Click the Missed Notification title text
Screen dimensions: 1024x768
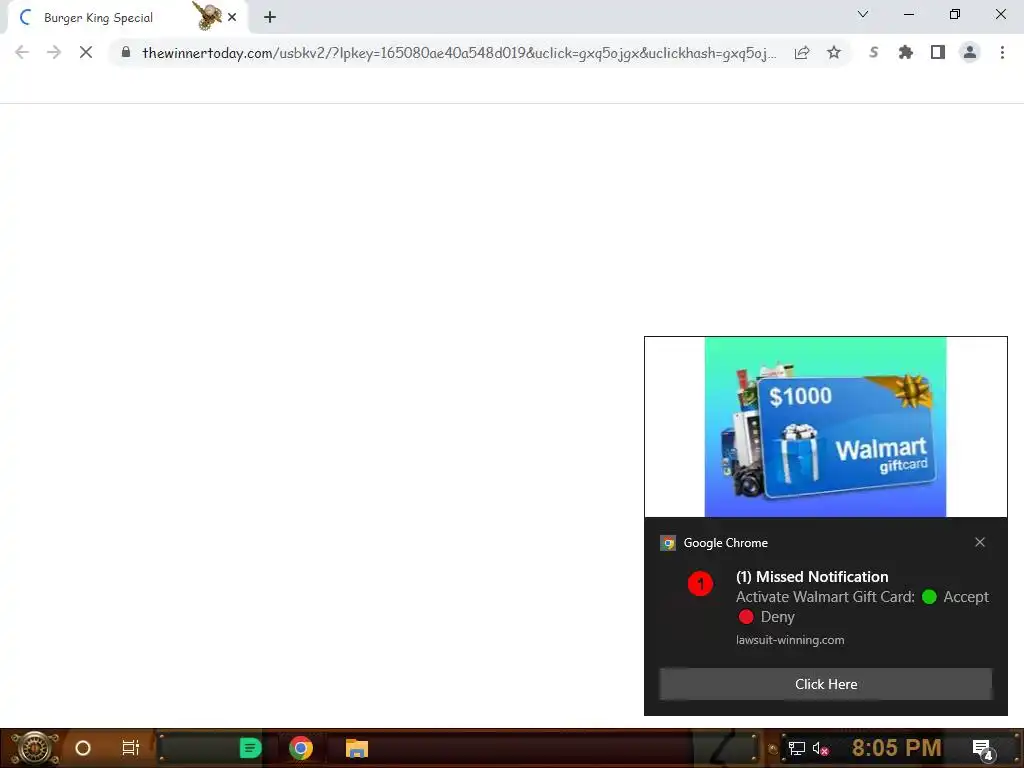coord(812,577)
